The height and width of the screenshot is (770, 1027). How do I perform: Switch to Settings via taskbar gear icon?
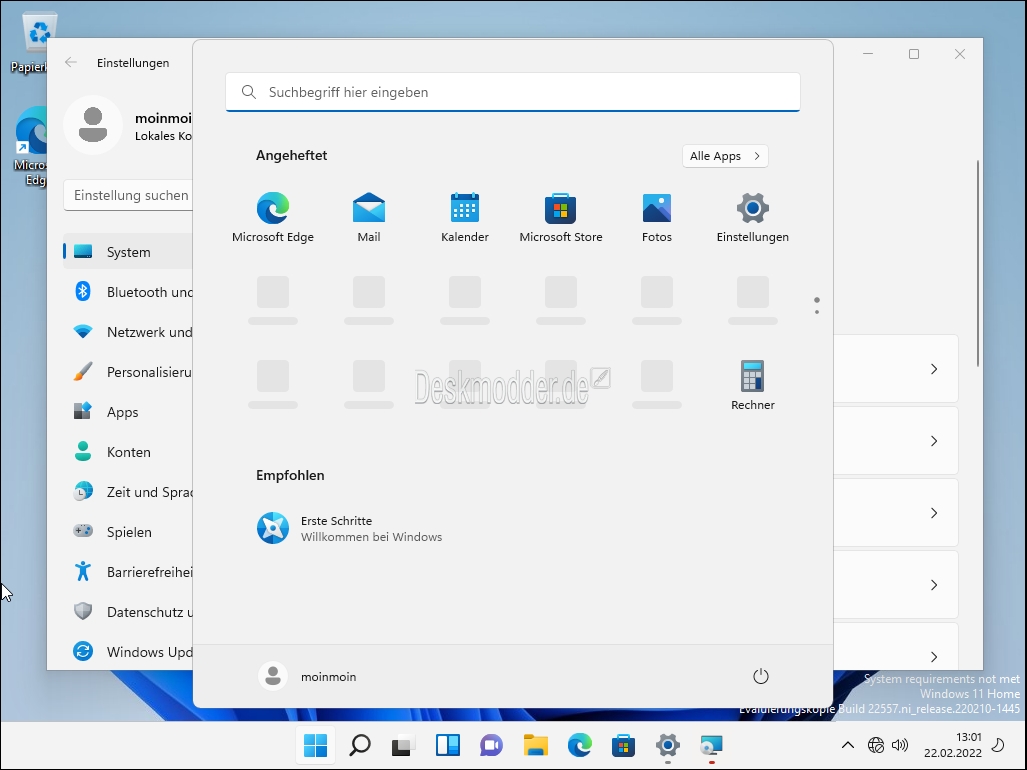667,745
